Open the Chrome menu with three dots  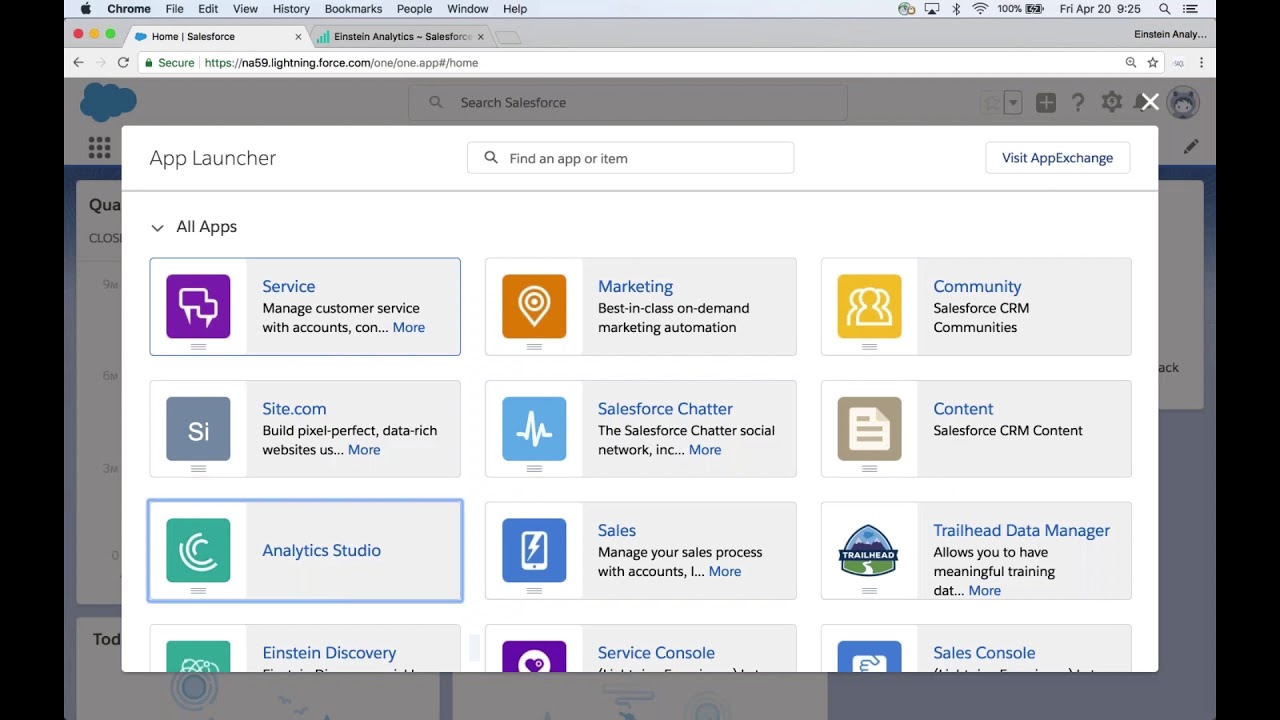1201,62
